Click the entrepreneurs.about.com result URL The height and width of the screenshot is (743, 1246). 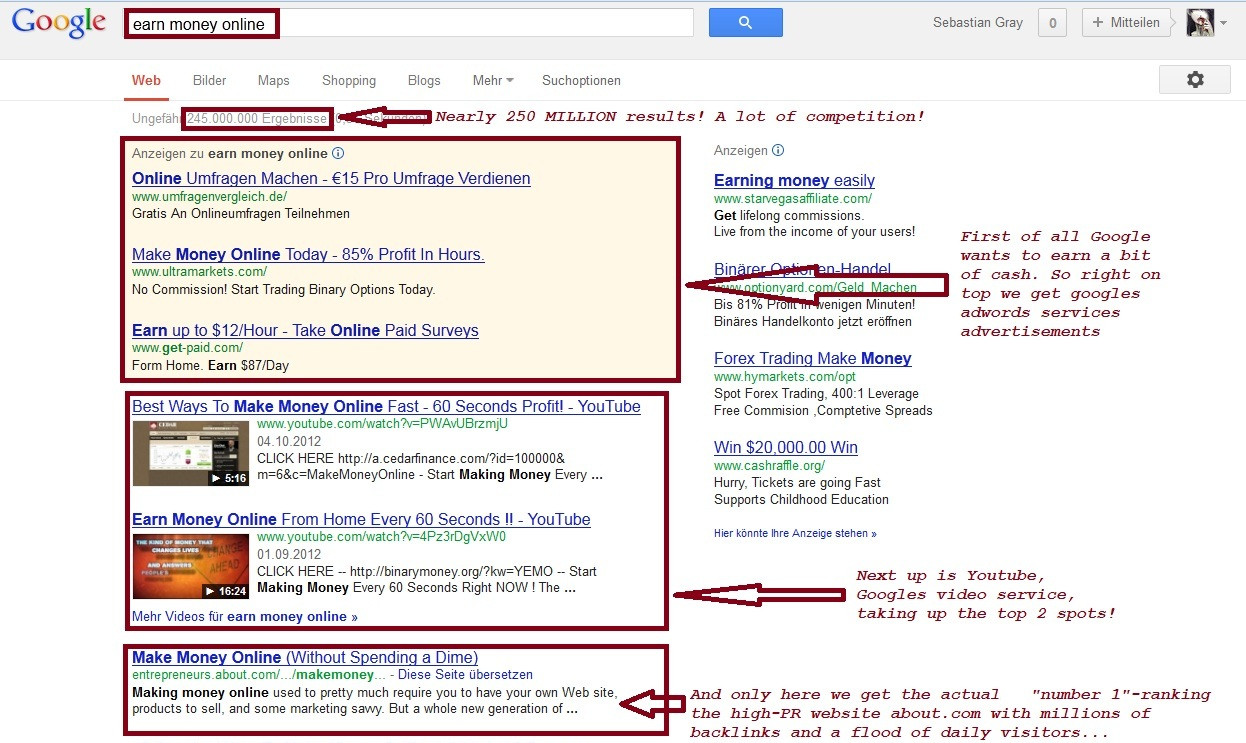coord(258,675)
